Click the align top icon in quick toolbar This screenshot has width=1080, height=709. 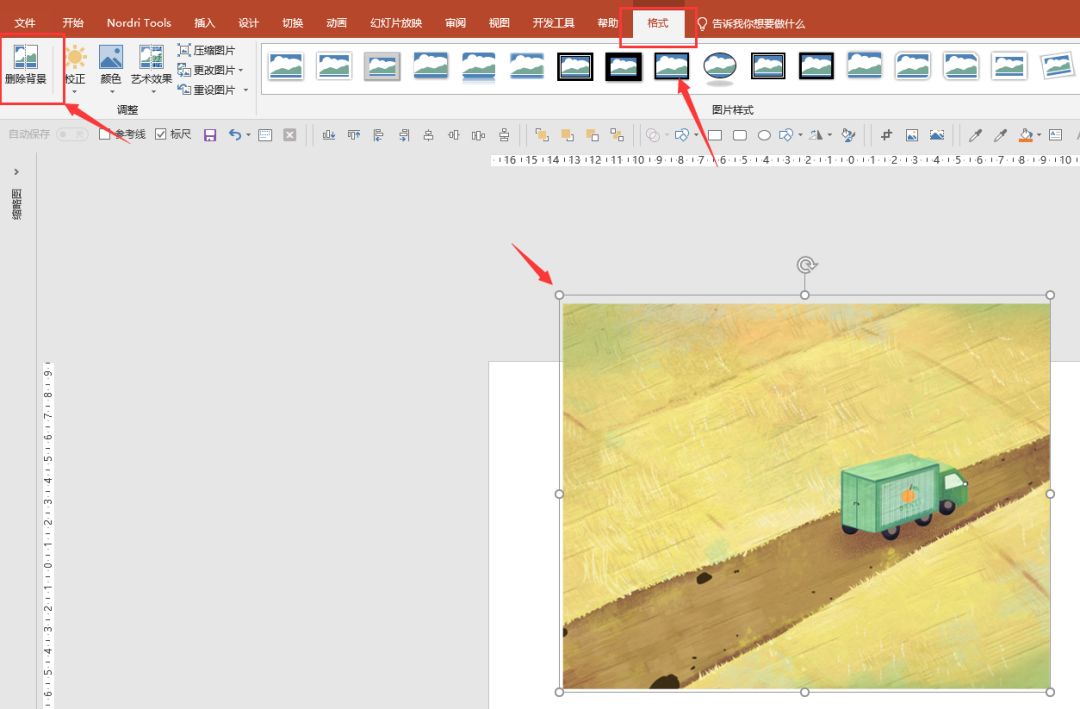point(353,135)
